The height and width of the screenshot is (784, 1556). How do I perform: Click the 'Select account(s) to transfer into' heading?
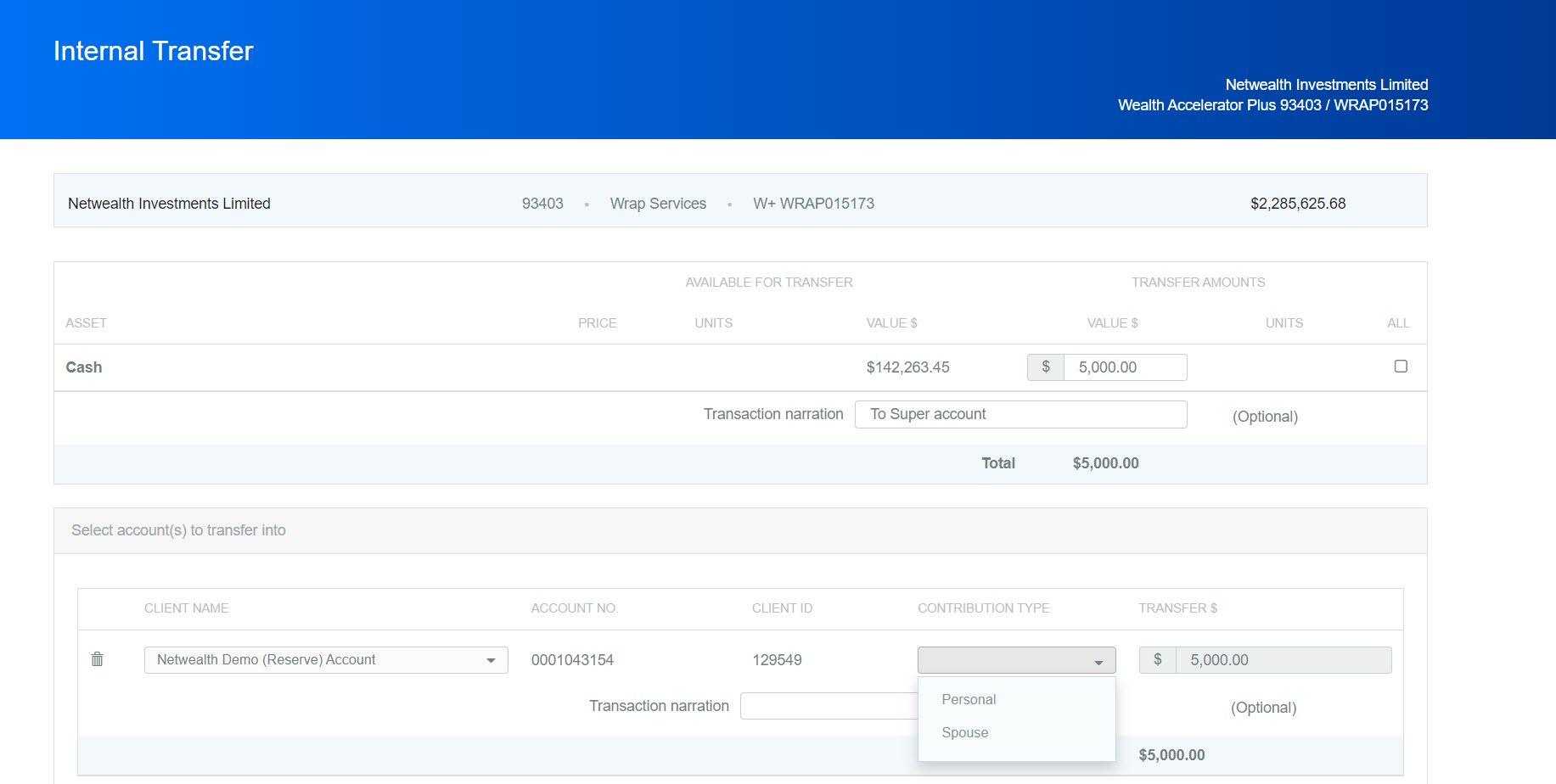pyautogui.click(x=178, y=530)
